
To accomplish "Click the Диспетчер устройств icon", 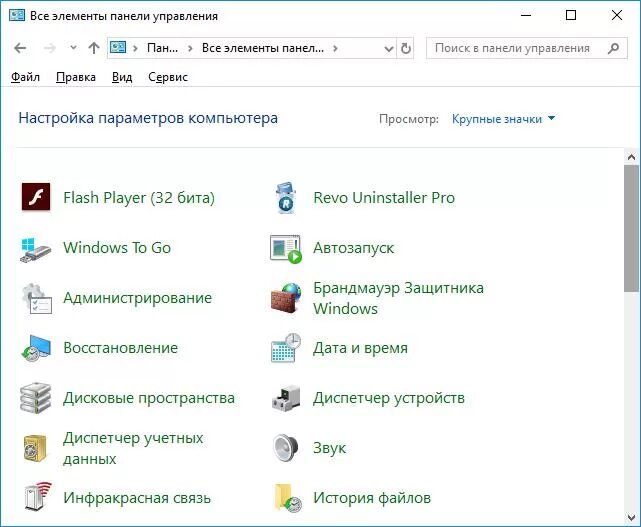I will coord(286,398).
